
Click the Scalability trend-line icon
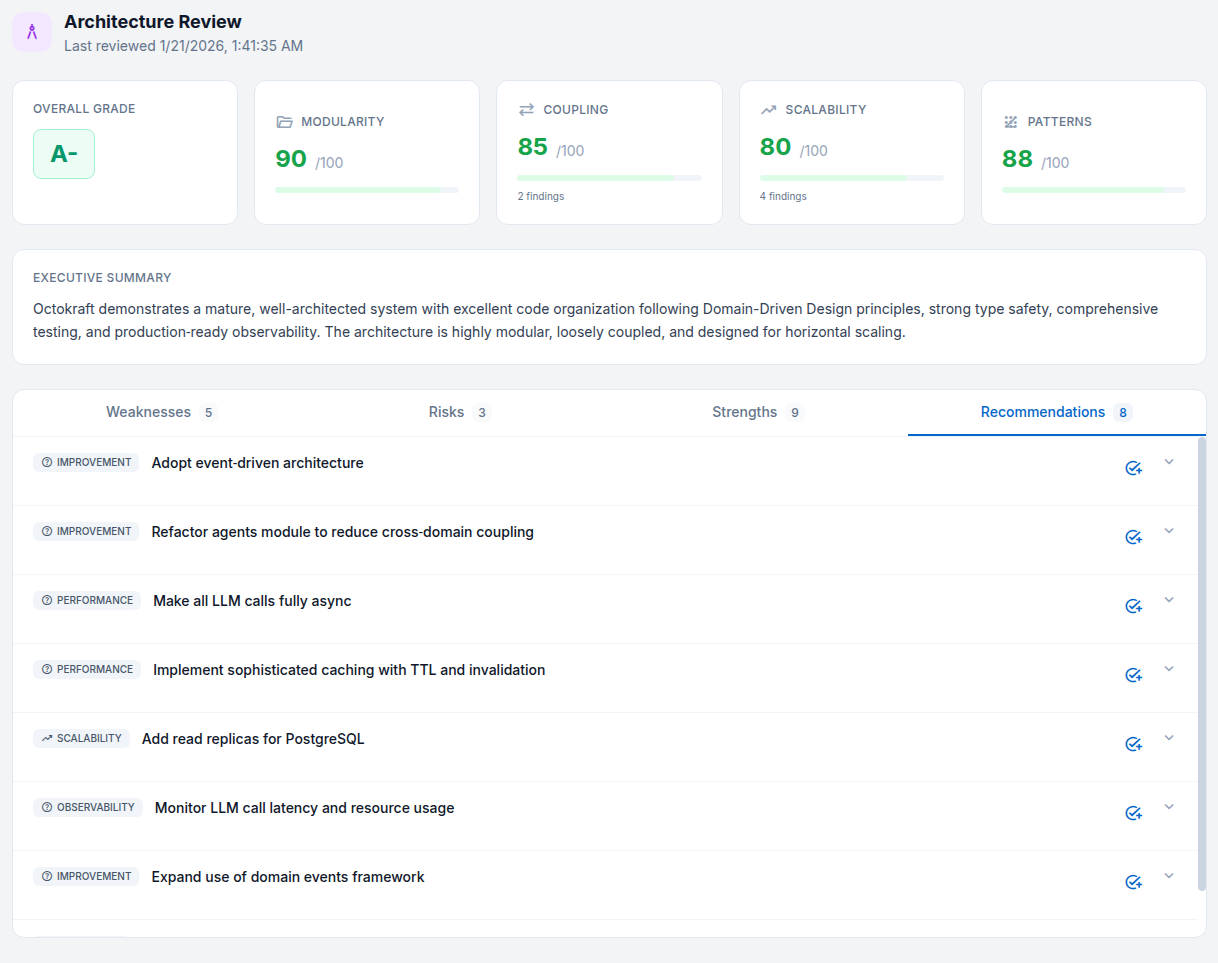pos(768,110)
